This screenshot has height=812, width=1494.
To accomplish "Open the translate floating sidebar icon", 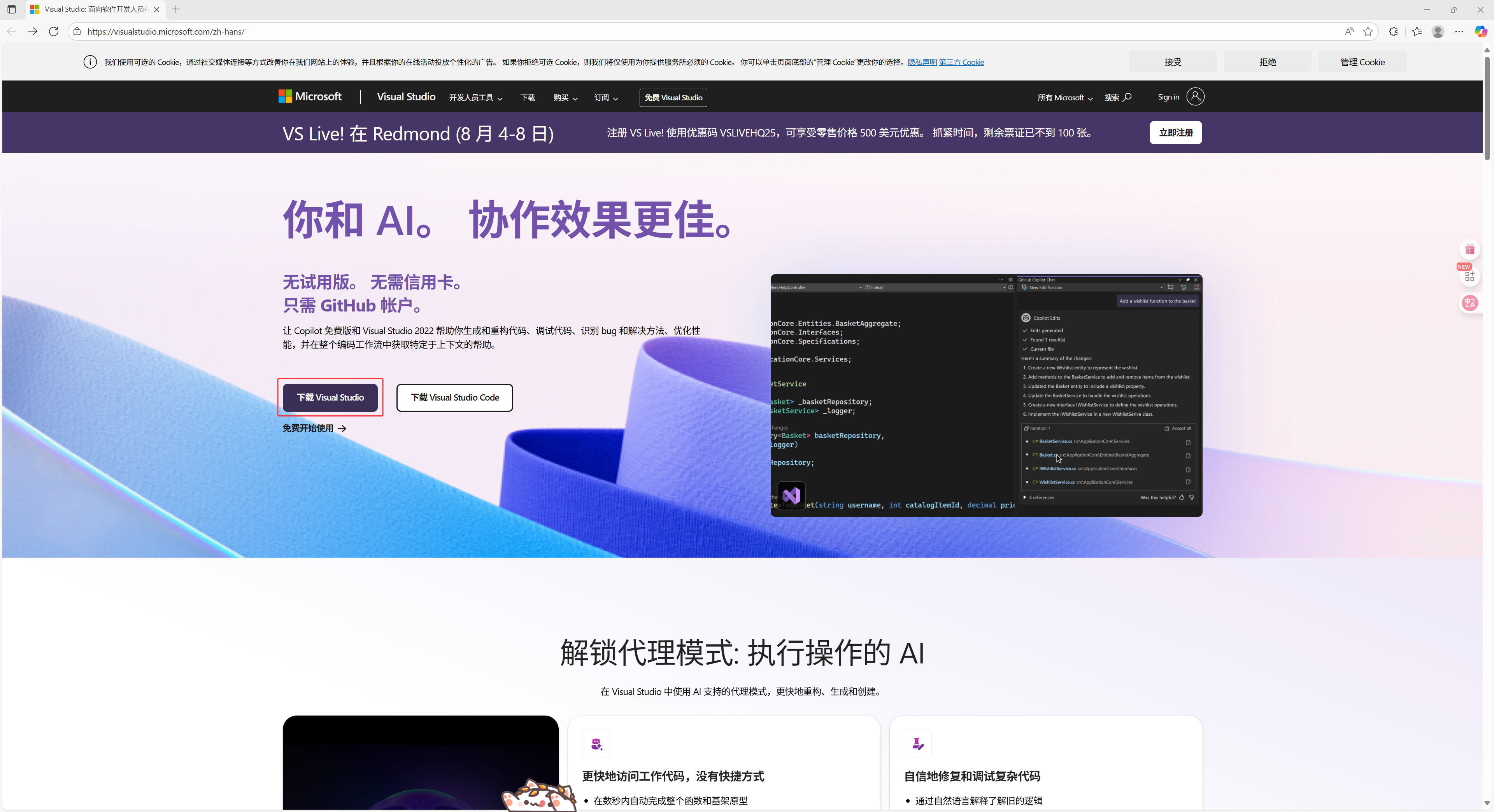I will pos(1469,303).
